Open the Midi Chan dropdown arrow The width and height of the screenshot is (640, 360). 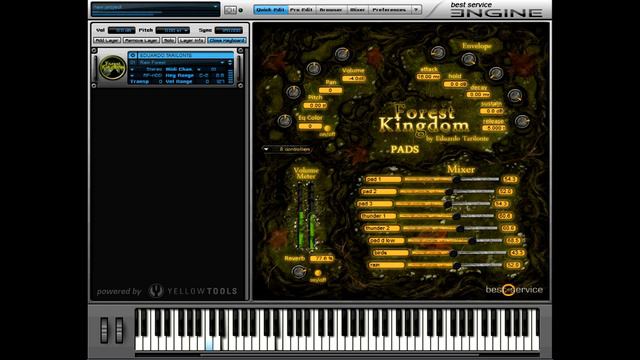pyautogui.click(x=199, y=69)
